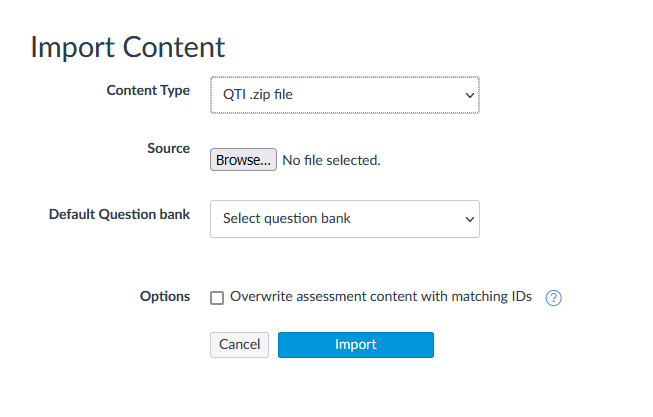Click the 'Overwrite assessment content with matching IDs' label
The width and height of the screenshot is (653, 417).
pyautogui.click(x=381, y=297)
